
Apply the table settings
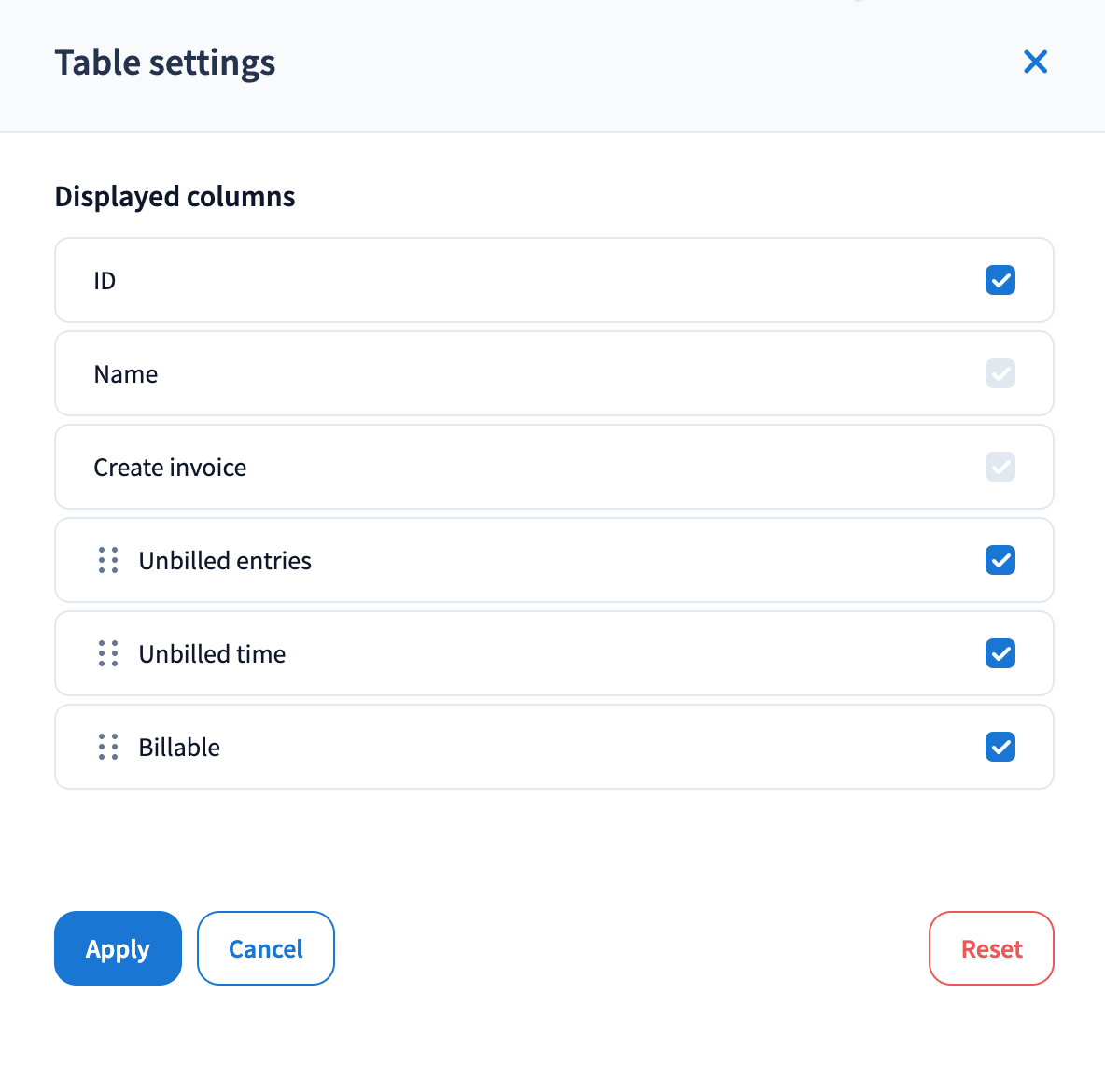[118, 948]
